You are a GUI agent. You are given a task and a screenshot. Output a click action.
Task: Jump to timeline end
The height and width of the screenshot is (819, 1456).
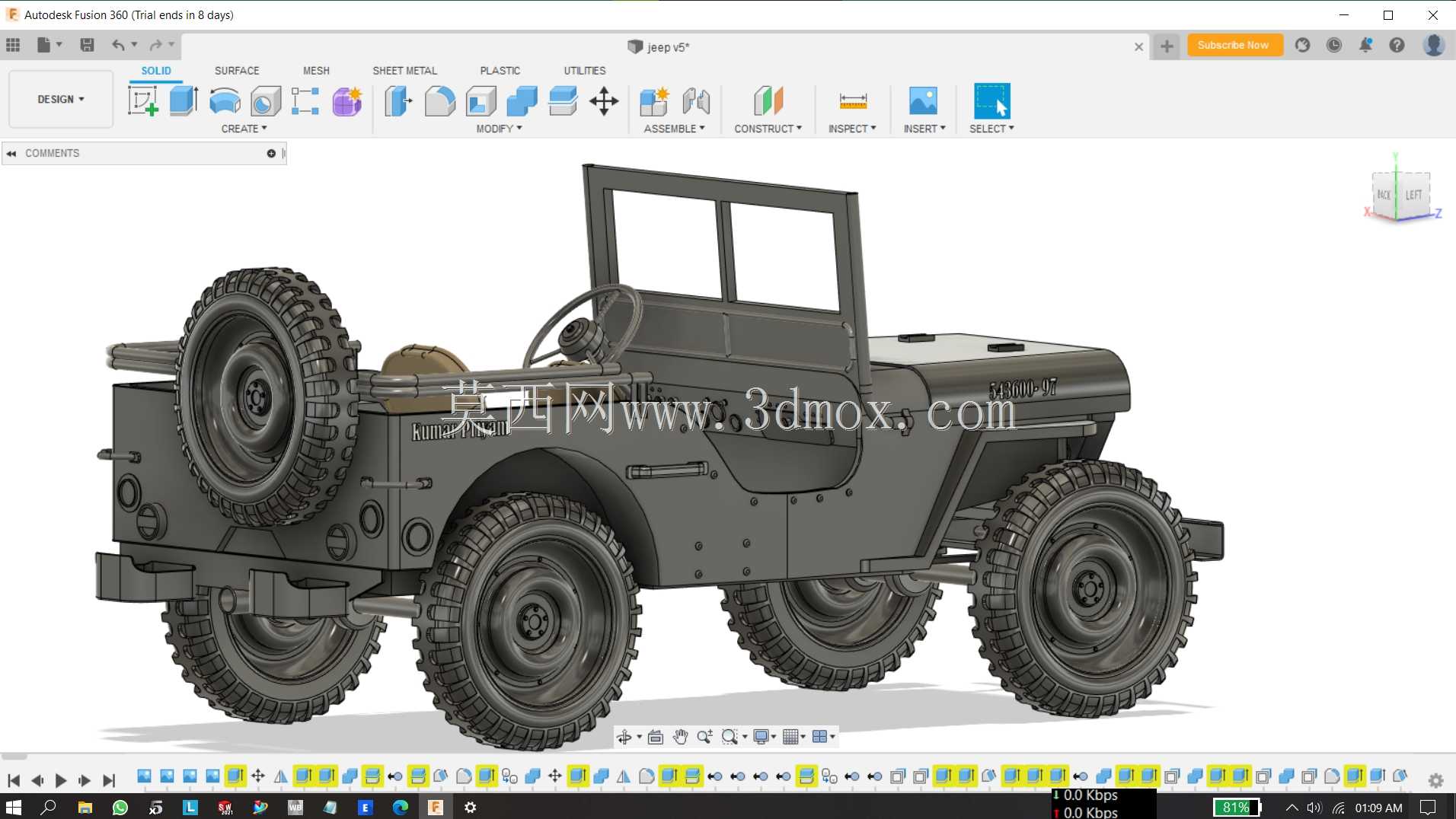click(x=109, y=780)
